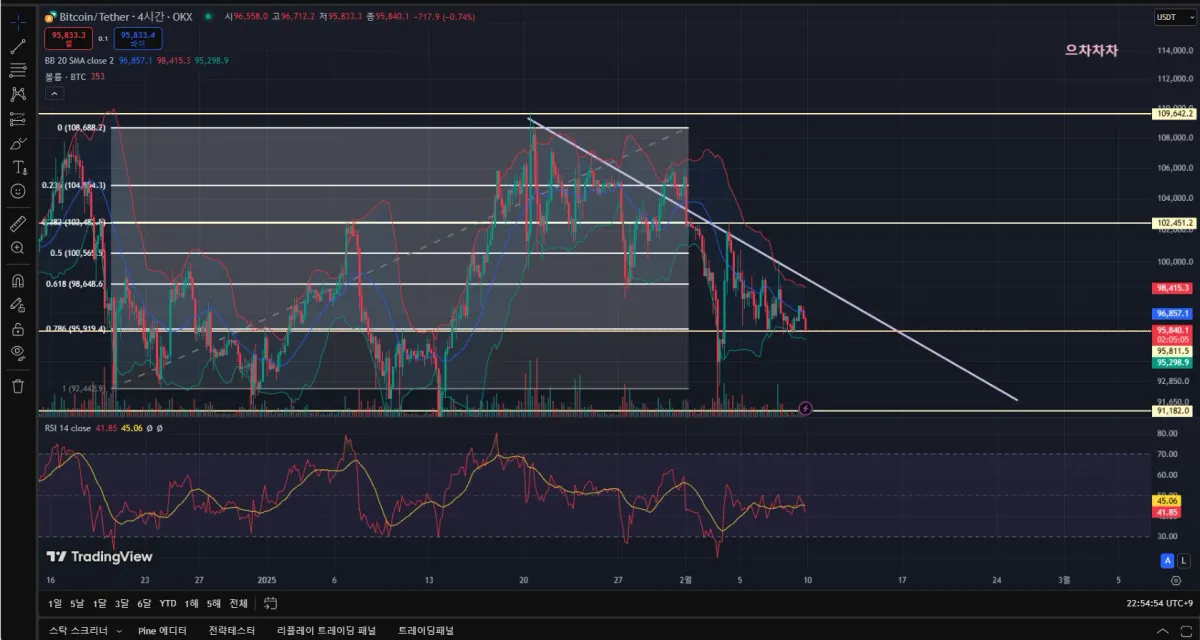Toggle stay in drawing mode
This screenshot has width=1200, height=640.
click(17, 304)
